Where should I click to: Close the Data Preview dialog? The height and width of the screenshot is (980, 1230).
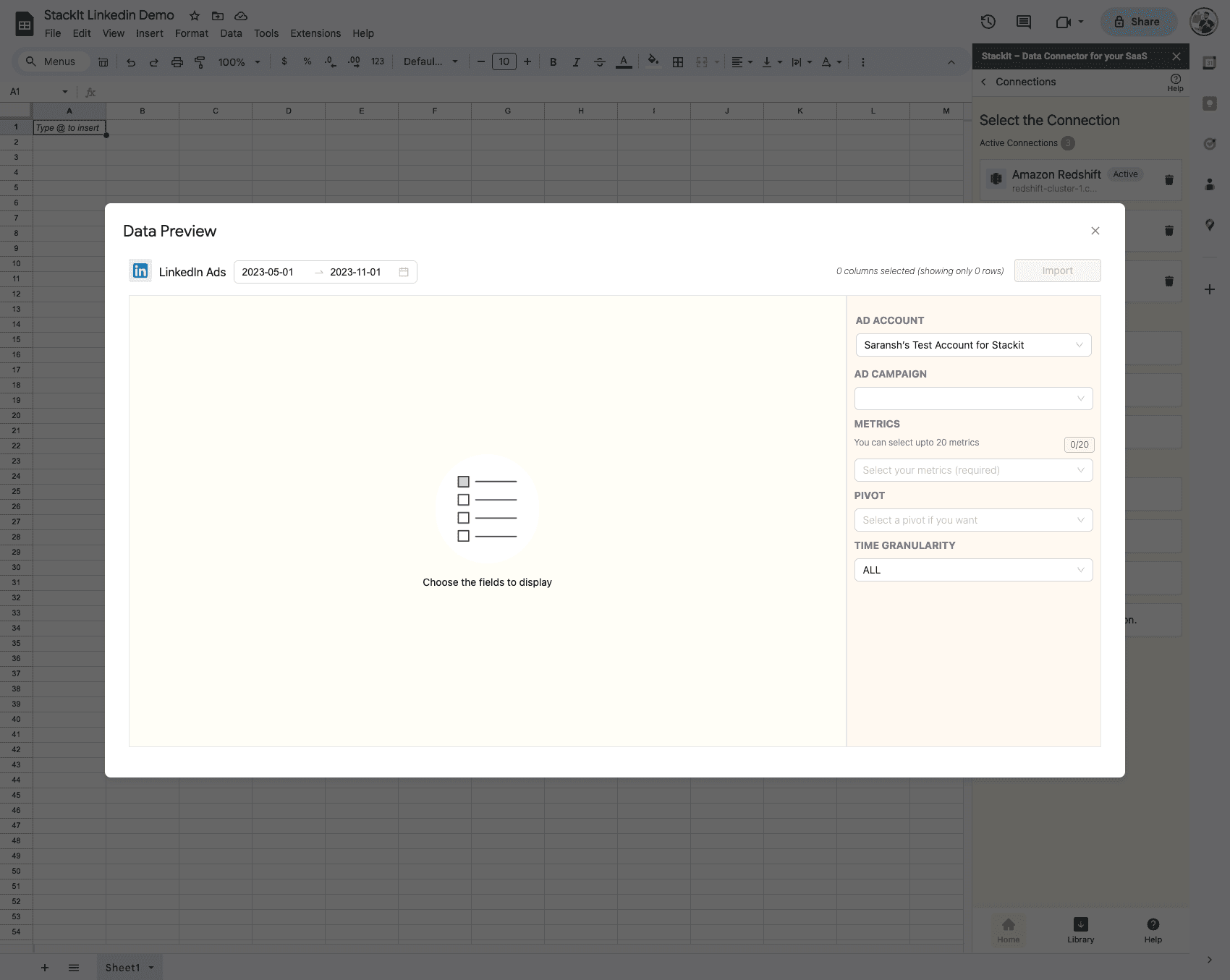(x=1095, y=231)
